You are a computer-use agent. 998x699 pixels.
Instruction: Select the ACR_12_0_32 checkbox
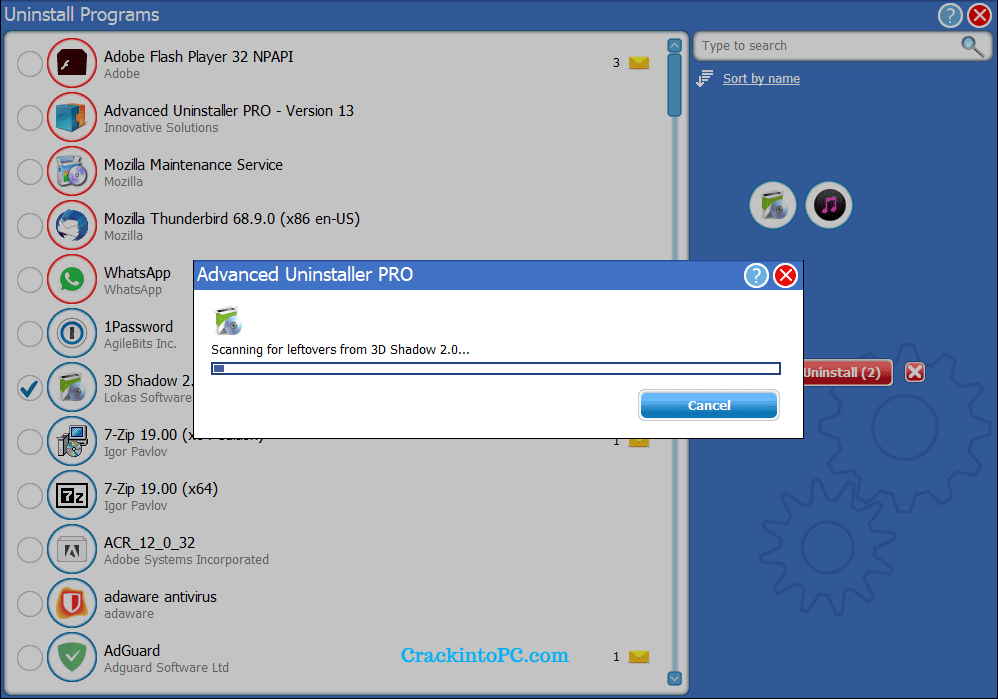click(30, 549)
